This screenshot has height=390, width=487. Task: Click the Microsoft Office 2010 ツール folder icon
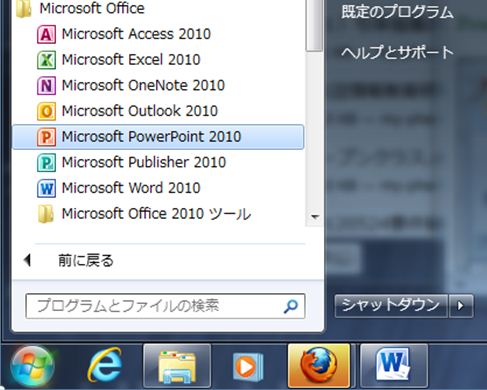tap(46, 214)
